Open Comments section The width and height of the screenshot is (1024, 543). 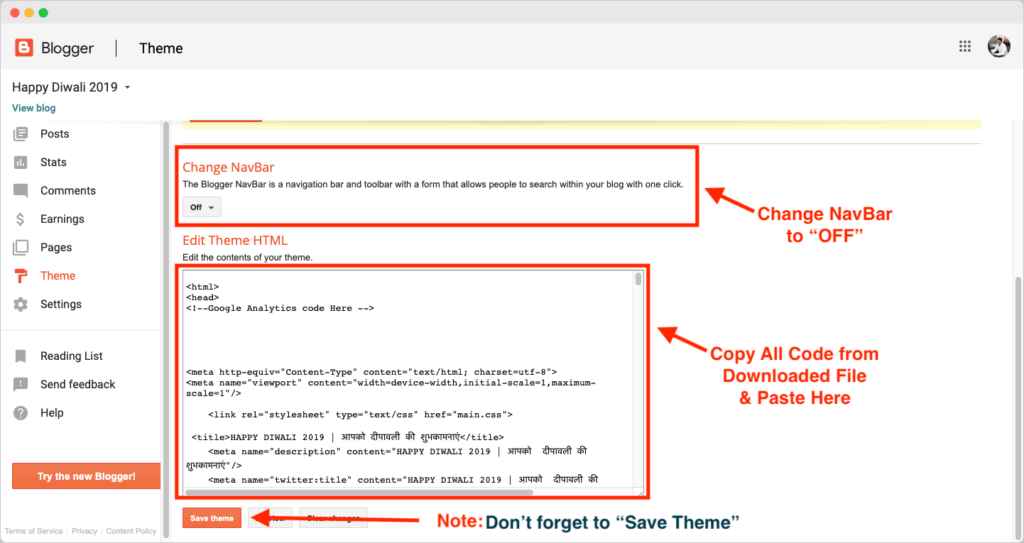coord(68,191)
